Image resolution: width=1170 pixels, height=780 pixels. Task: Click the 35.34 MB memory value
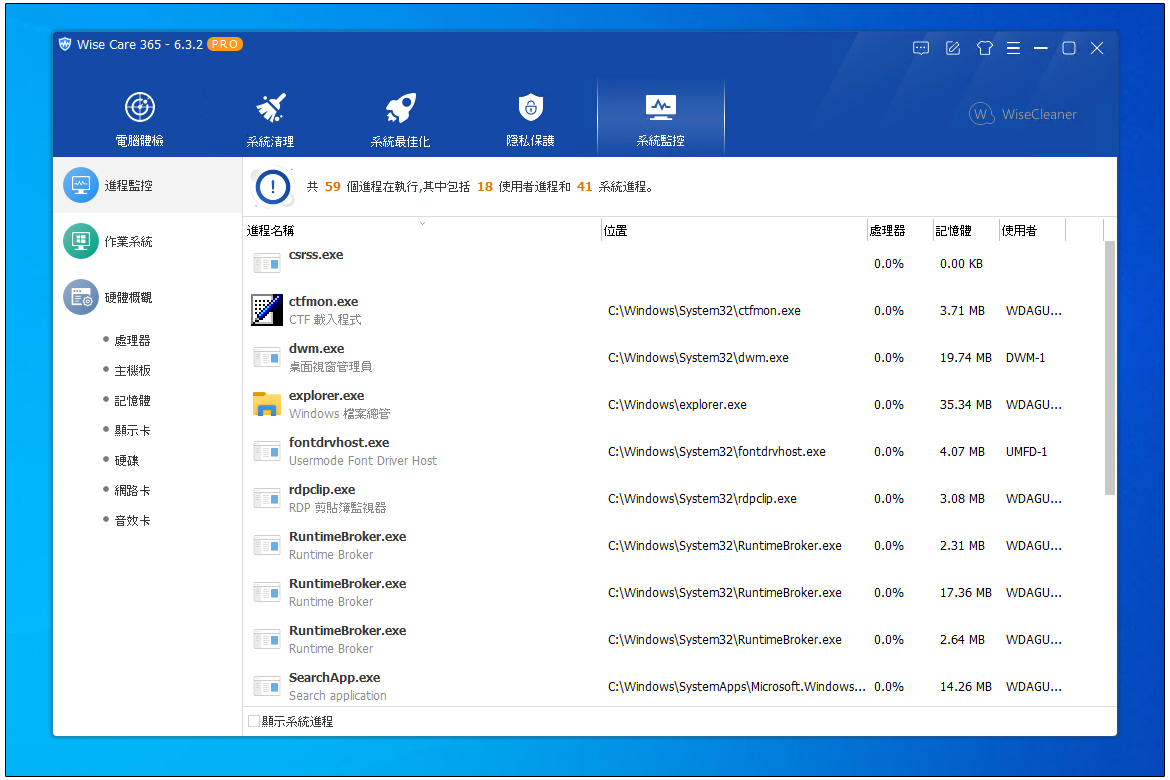pyautogui.click(x=966, y=405)
